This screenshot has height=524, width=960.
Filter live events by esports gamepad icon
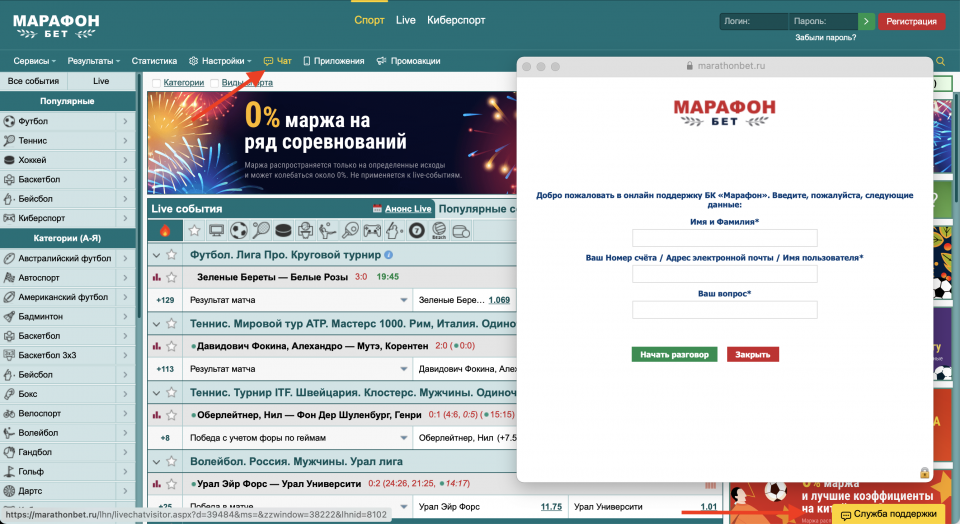[x=372, y=231]
